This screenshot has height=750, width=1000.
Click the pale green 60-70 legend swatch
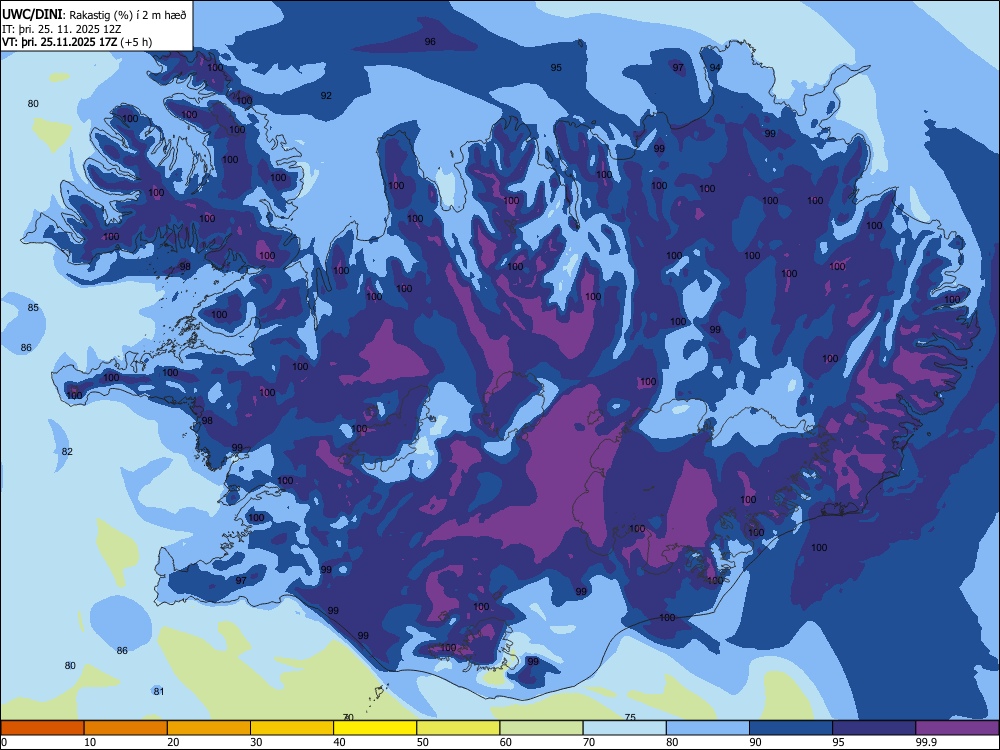pos(541,728)
